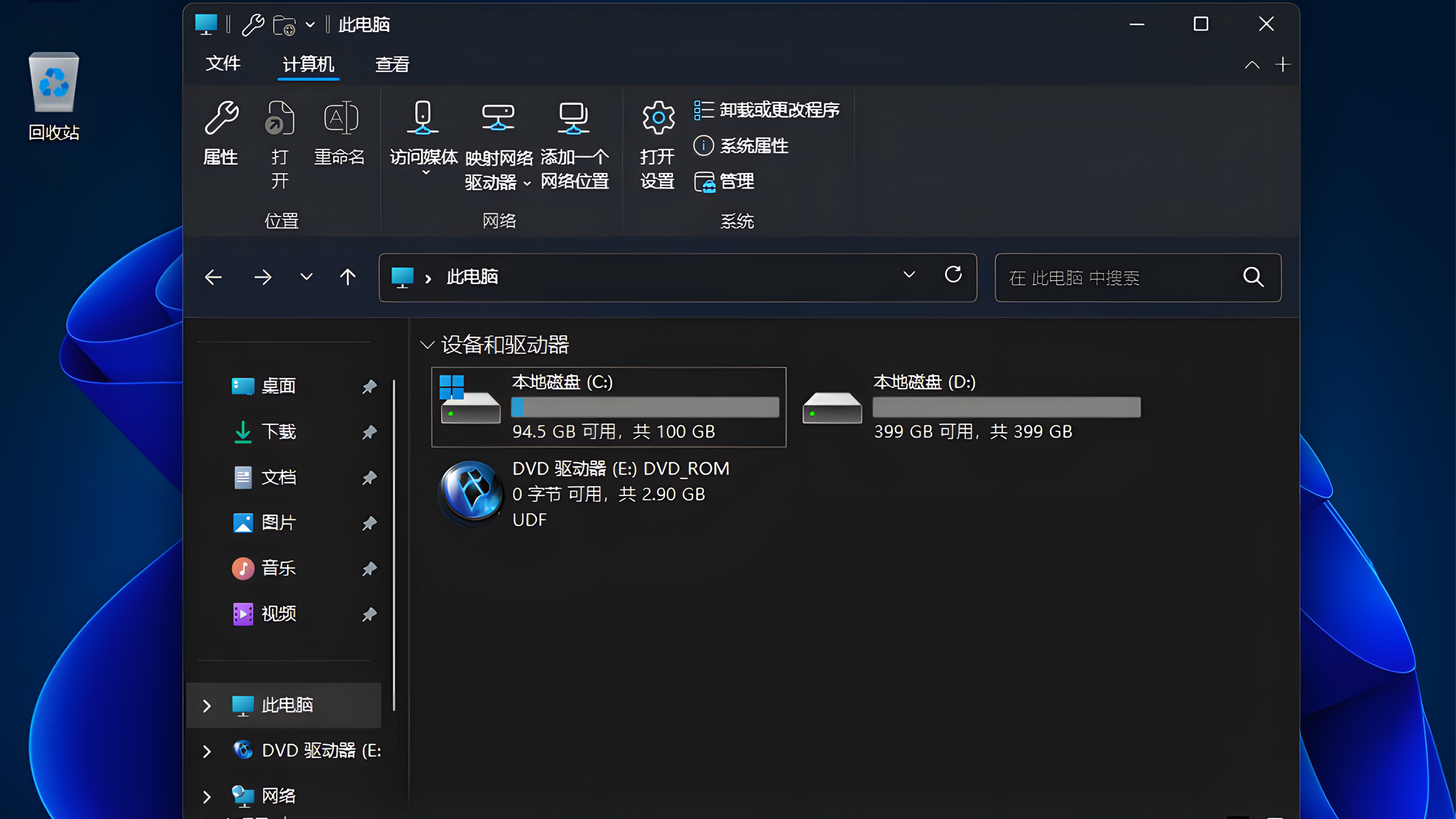
Task: Click the 此电脑 breadcrumb in address bar
Action: pos(472,277)
